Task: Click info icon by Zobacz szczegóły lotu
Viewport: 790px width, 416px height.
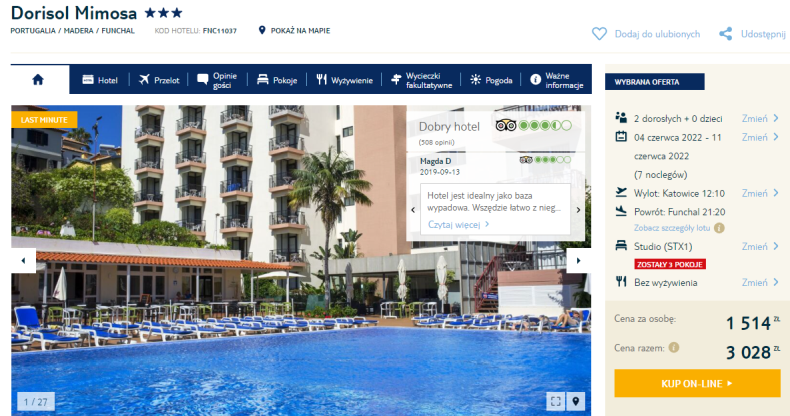Action: point(719,228)
